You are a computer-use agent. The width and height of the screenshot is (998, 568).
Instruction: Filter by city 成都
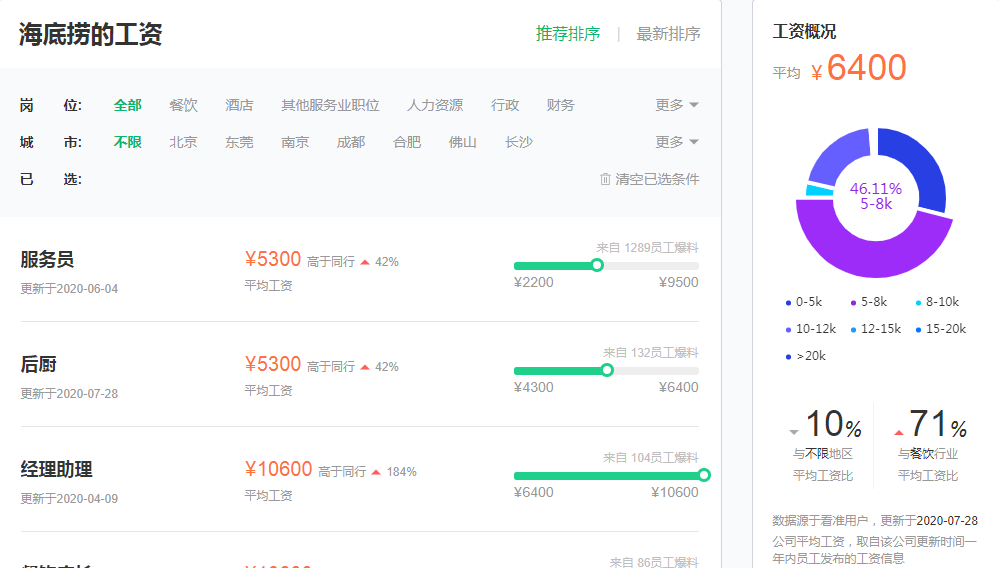(x=351, y=142)
